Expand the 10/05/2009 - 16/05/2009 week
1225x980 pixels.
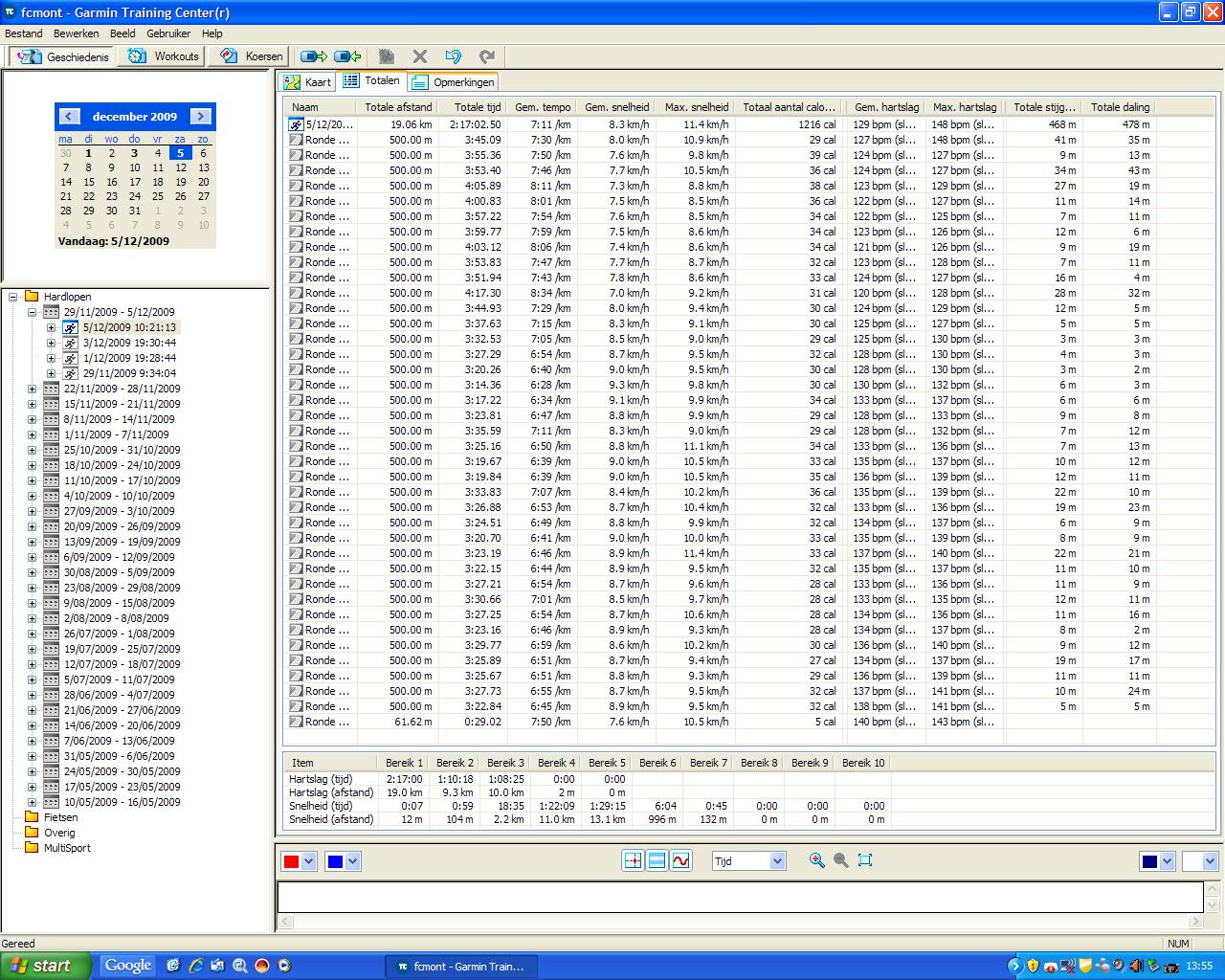point(32,802)
